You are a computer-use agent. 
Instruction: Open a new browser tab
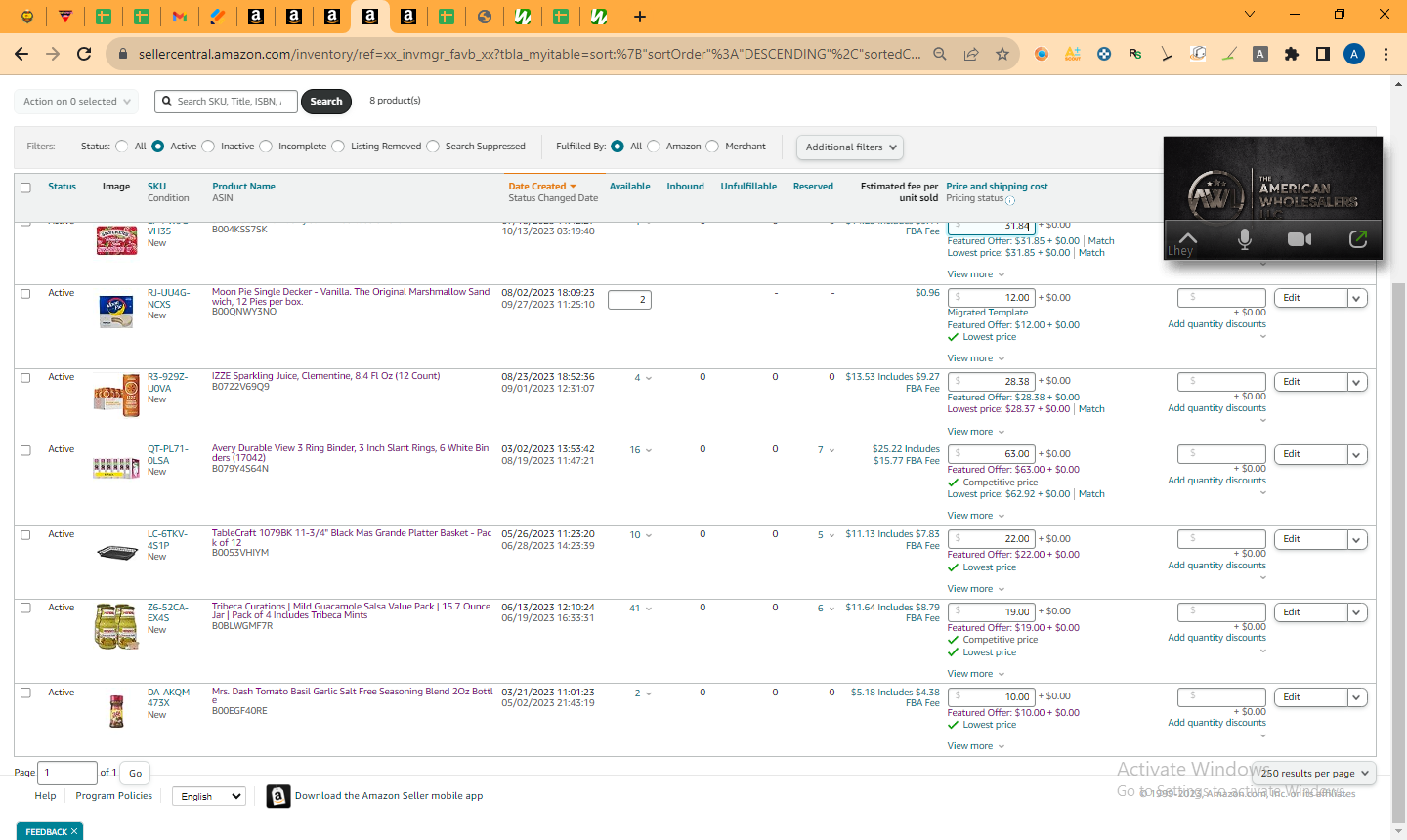click(640, 17)
